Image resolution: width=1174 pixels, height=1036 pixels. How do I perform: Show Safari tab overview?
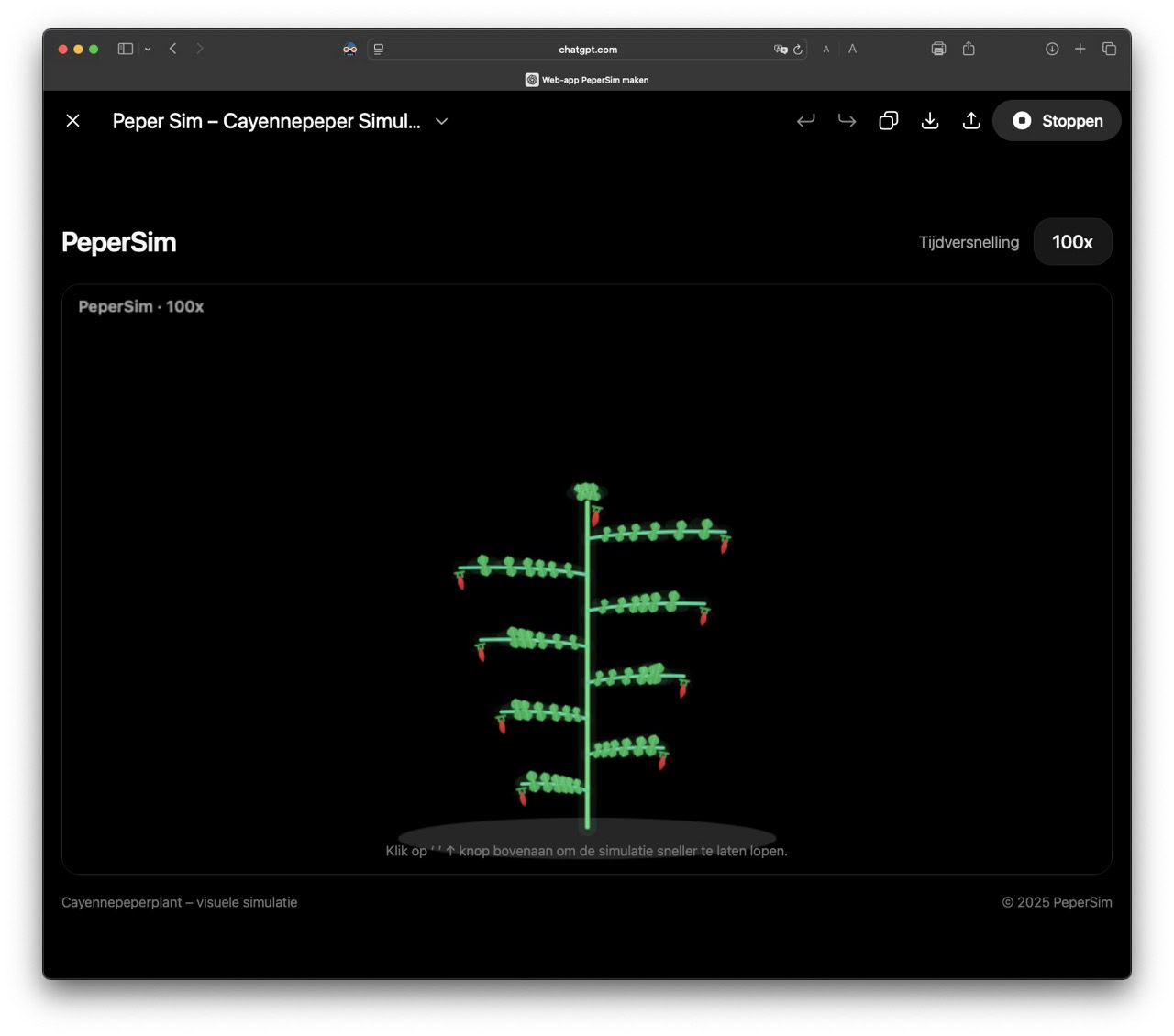click(x=1109, y=49)
